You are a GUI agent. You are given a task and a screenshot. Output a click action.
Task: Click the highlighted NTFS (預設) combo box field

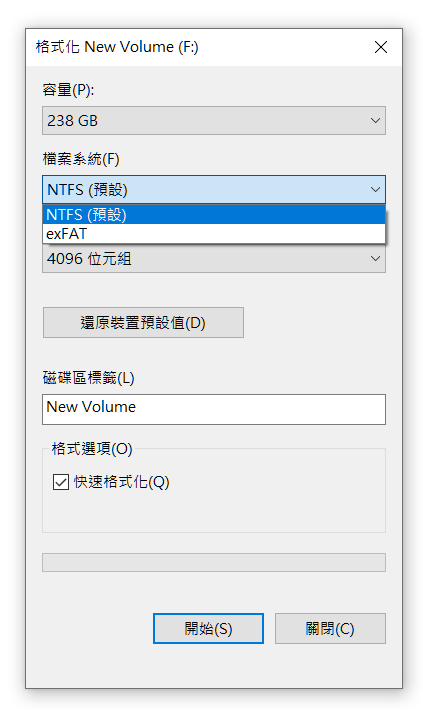214,189
